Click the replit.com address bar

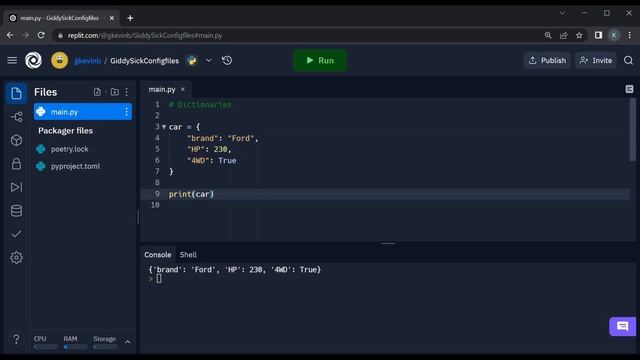298,36
